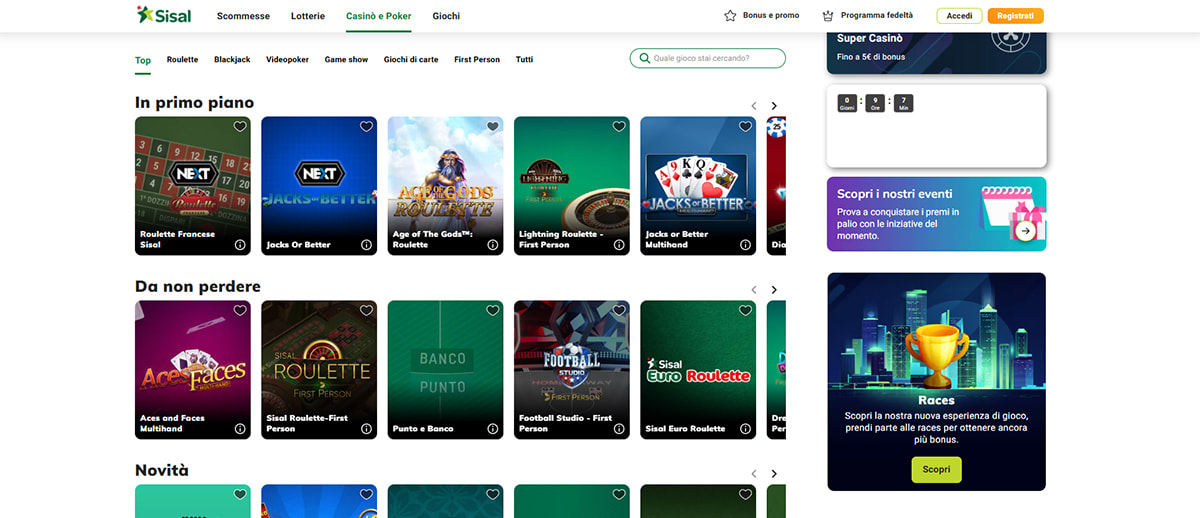Show info for Aces and Faces Multihand
This screenshot has width=1200, height=518.
coord(240,428)
